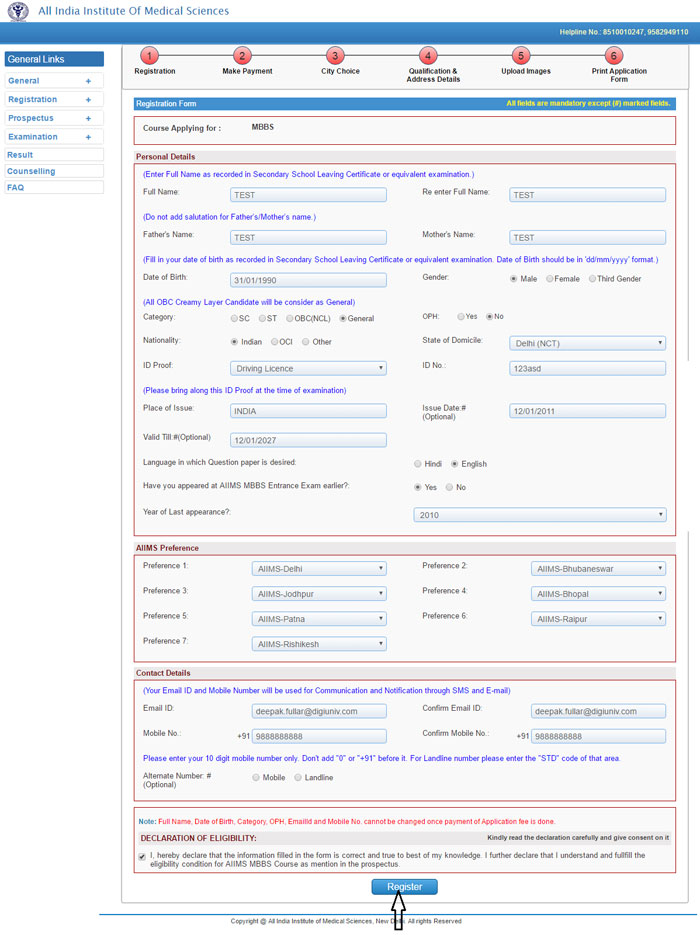Select OPH Yes radio button

point(461,317)
